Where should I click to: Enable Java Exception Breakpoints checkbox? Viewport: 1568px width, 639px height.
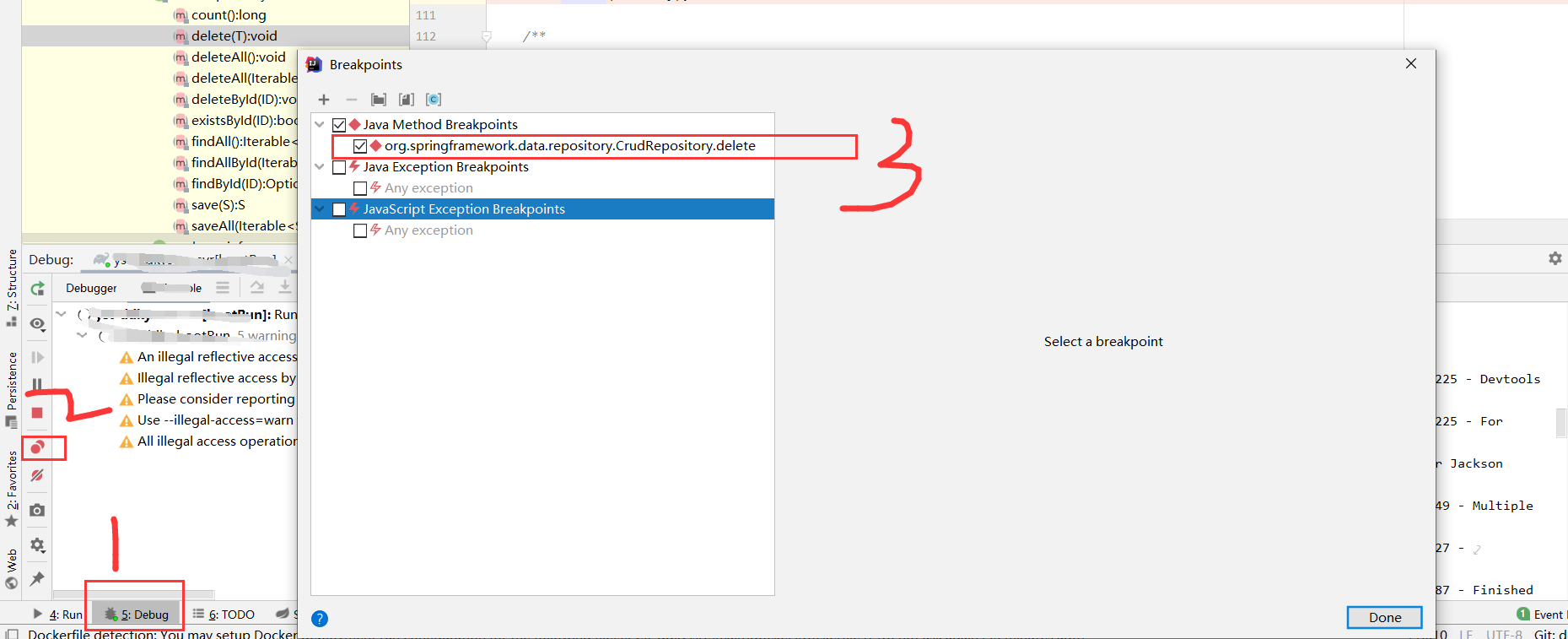[x=339, y=167]
